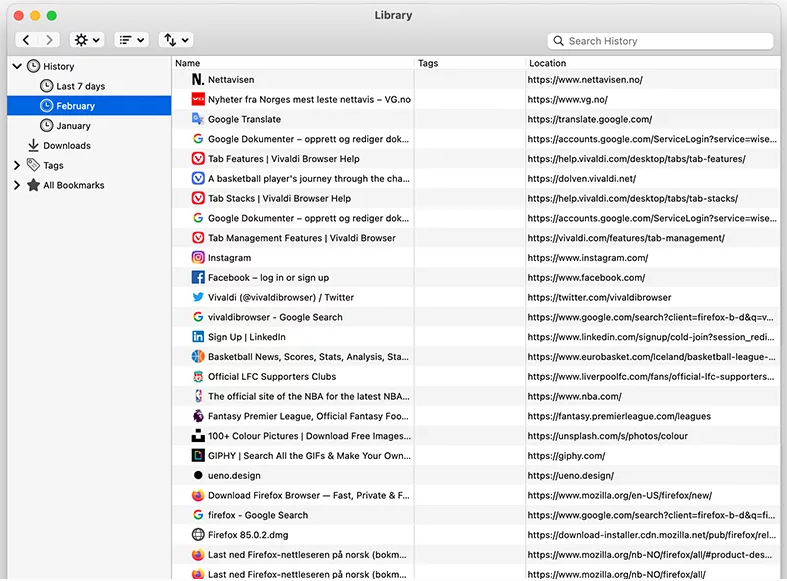Image resolution: width=787 pixels, height=581 pixels.
Task: Select the Google Translate history entry
Action: pyautogui.click(x=244, y=119)
